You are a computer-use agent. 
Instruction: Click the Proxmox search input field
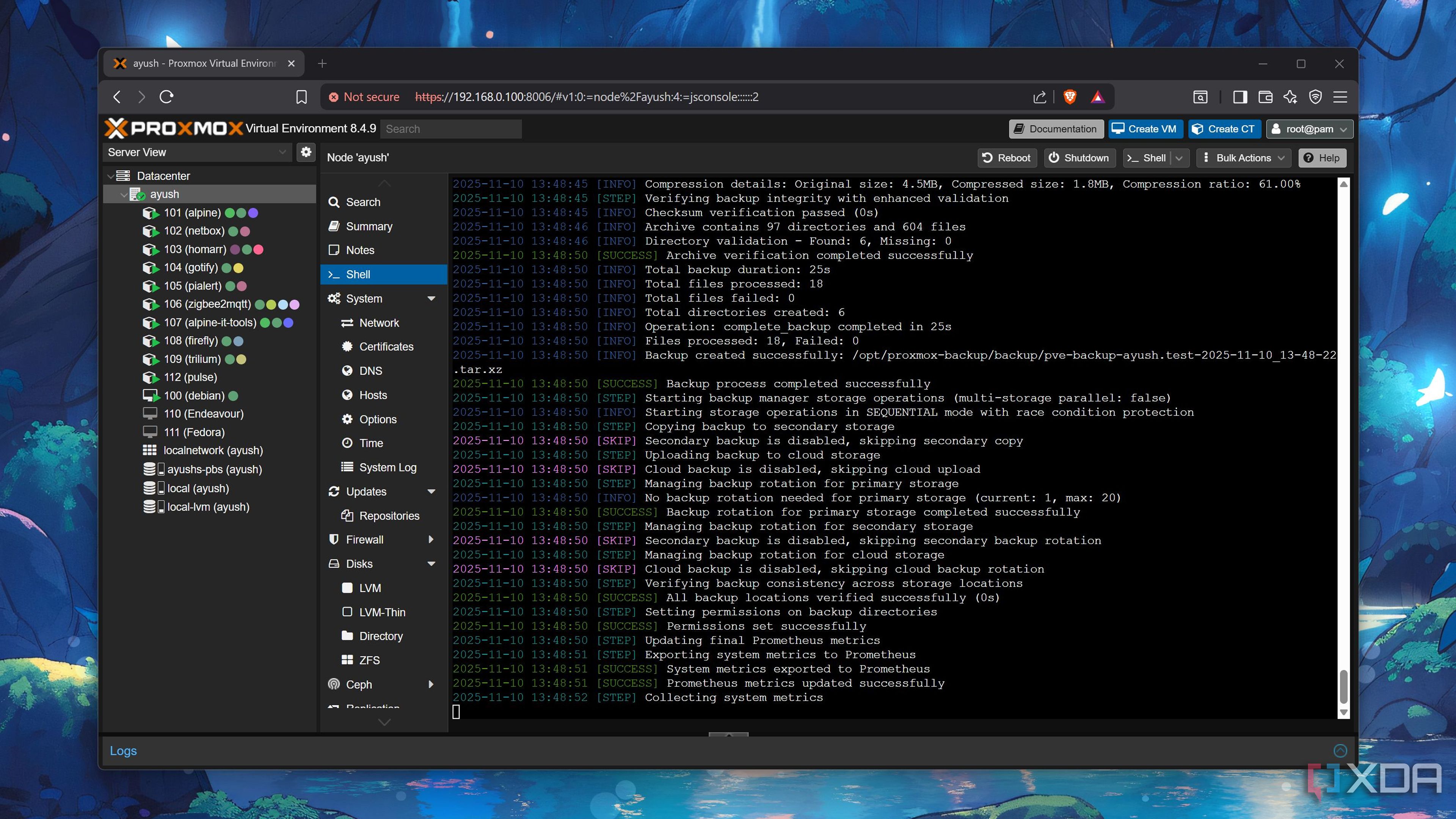(x=451, y=129)
